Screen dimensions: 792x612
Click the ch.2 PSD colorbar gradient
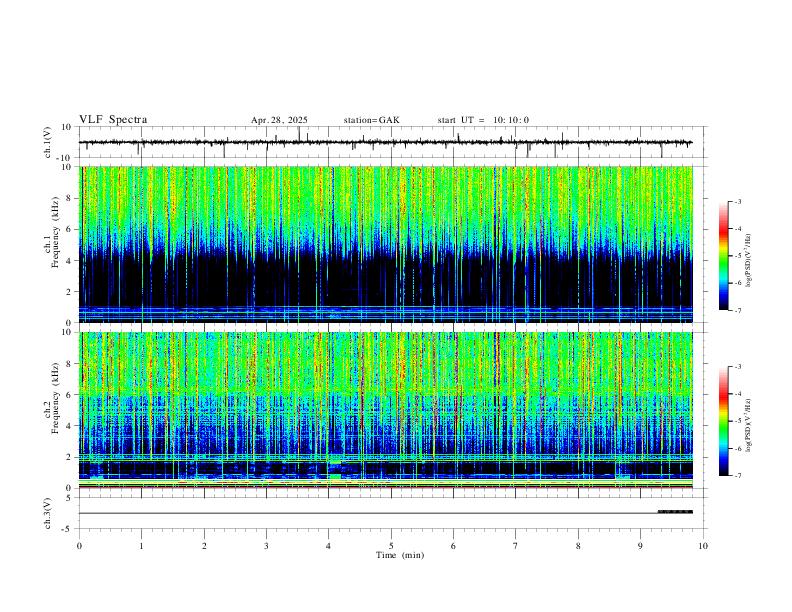point(723,421)
